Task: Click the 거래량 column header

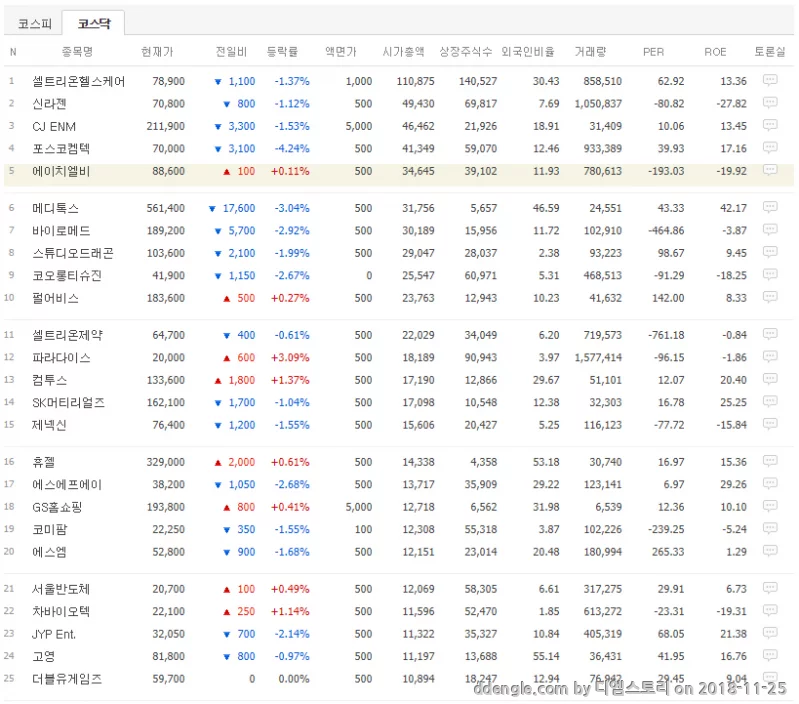Action: coord(590,51)
